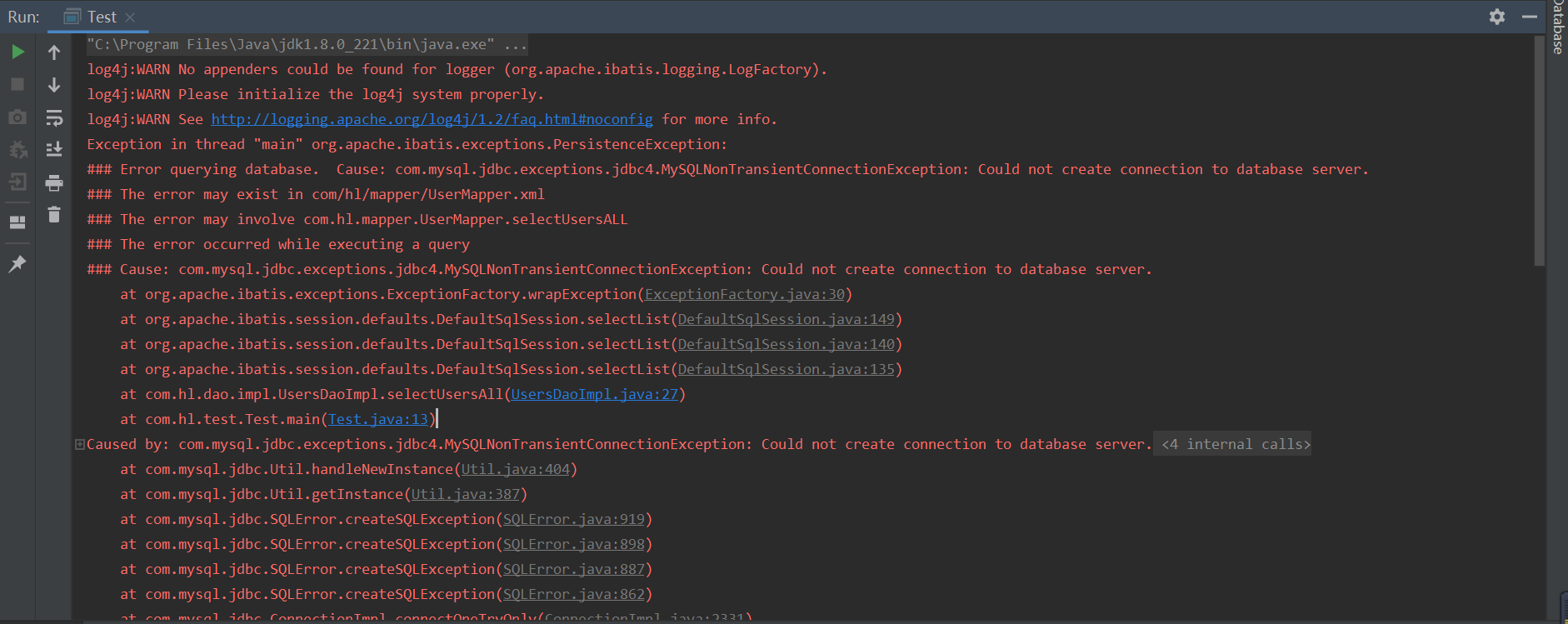The height and width of the screenshot is (624, 1568).
Task: Jump to UsersDaoImpl.java:27
Action: click(x=595, y=394)
